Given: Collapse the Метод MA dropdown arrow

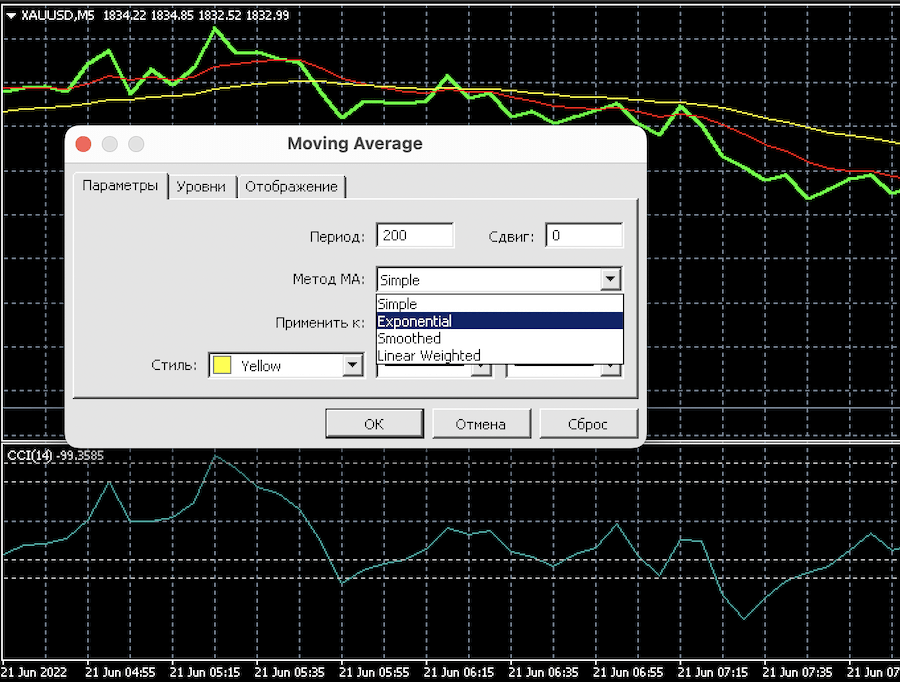Looking at the screenshot, I should pos(609,280).
